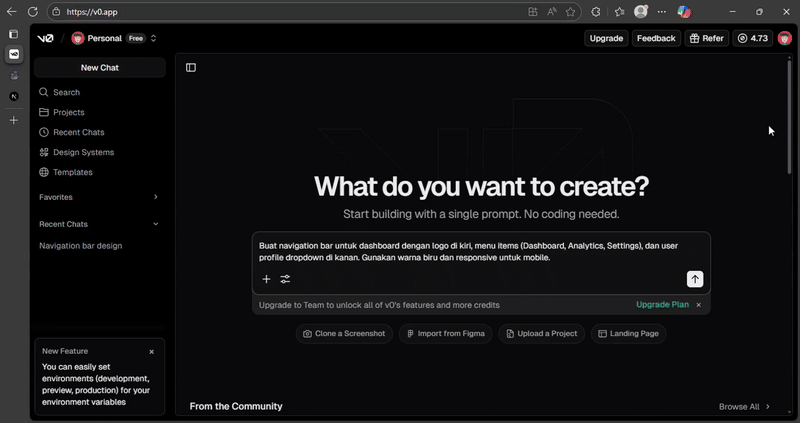Open browser extensions puzzle icon
Screen dimensions: 800x423
pyautogui.click(x=595, y=12)
